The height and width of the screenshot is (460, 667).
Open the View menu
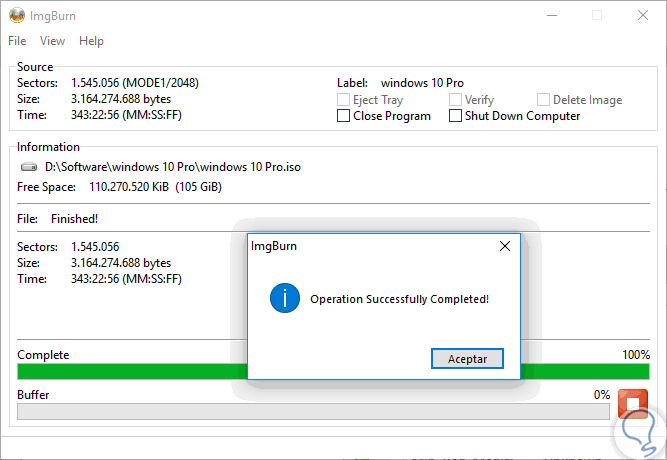click(x=52, y=41)
